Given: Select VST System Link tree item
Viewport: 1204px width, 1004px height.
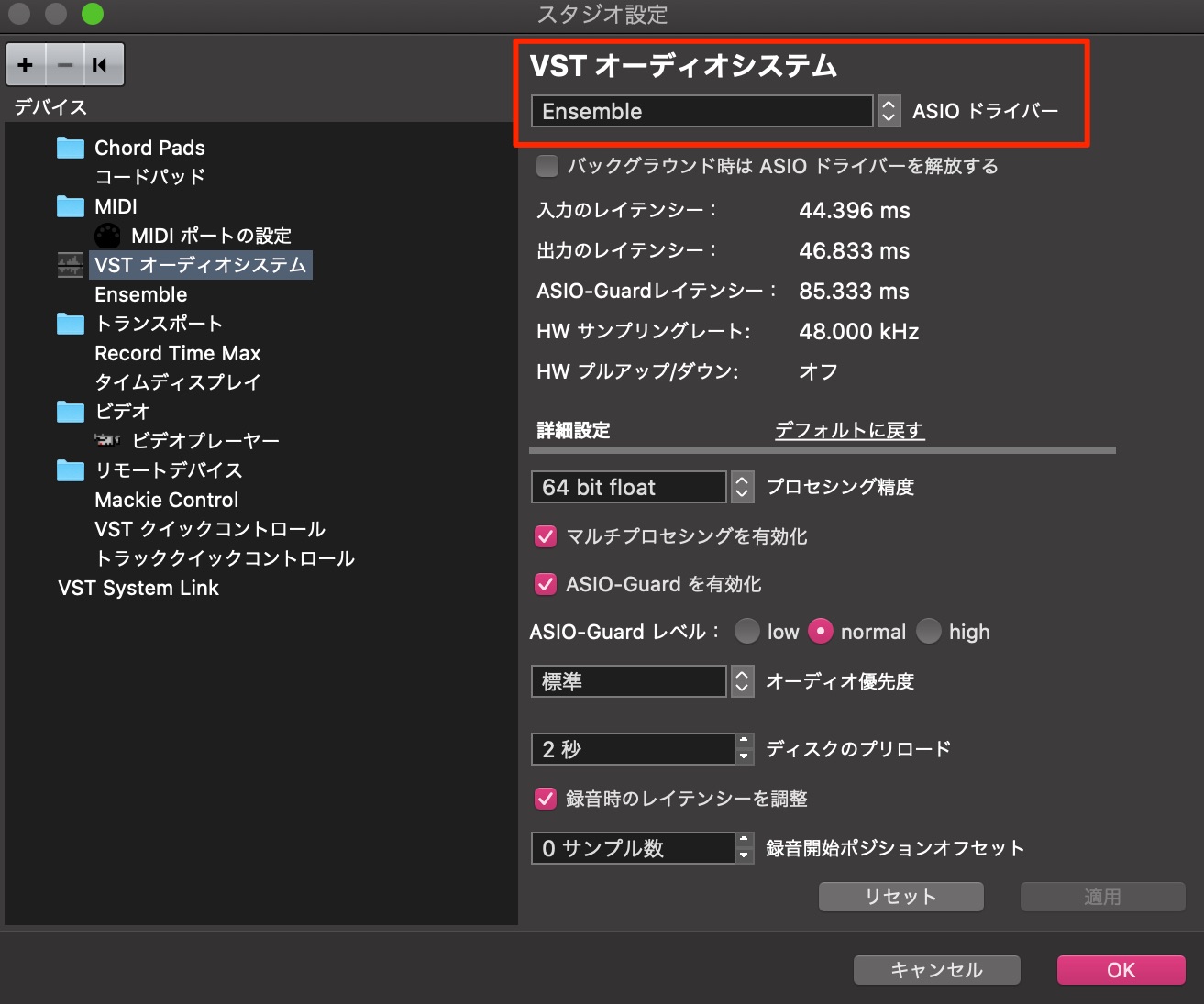Looking at the screenshot, I should pyautogui.click(x=138, y=588).
